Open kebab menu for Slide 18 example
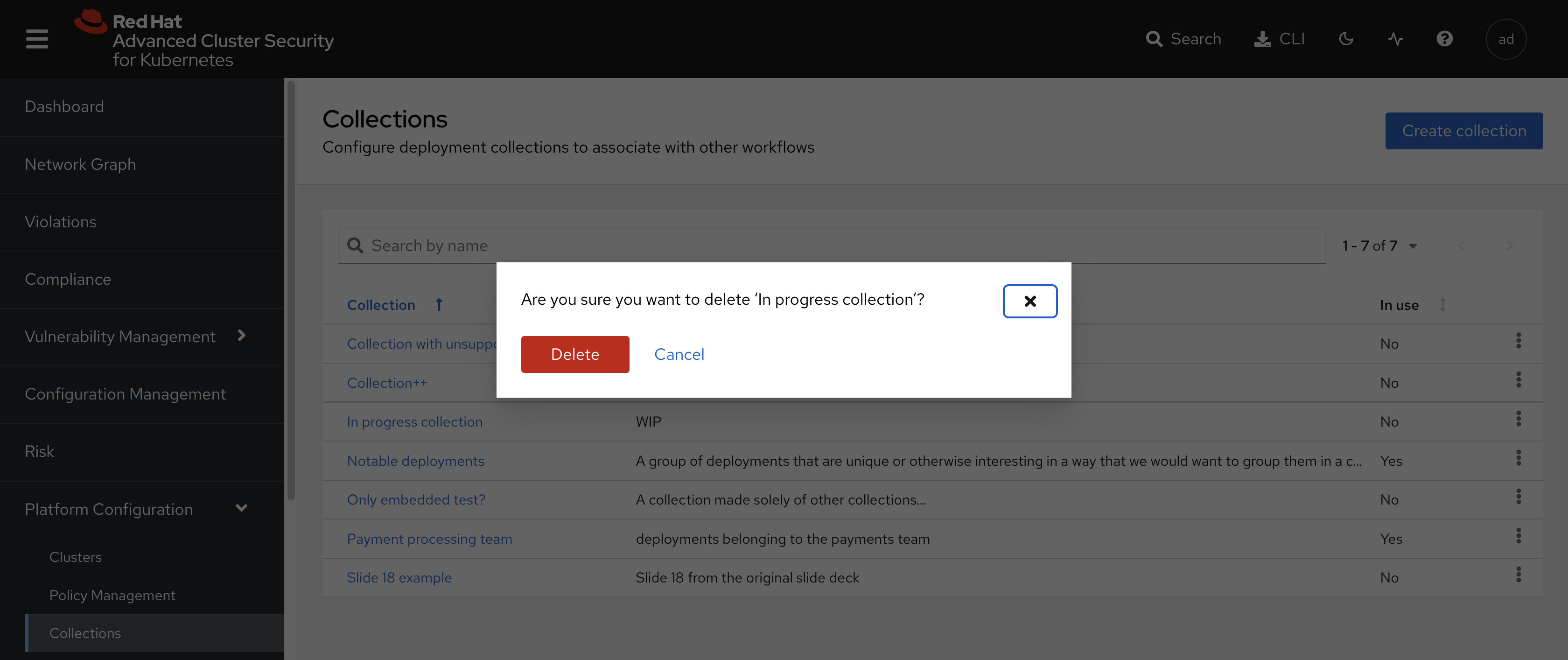1568x660 pixels. (x=1518, y=575)
